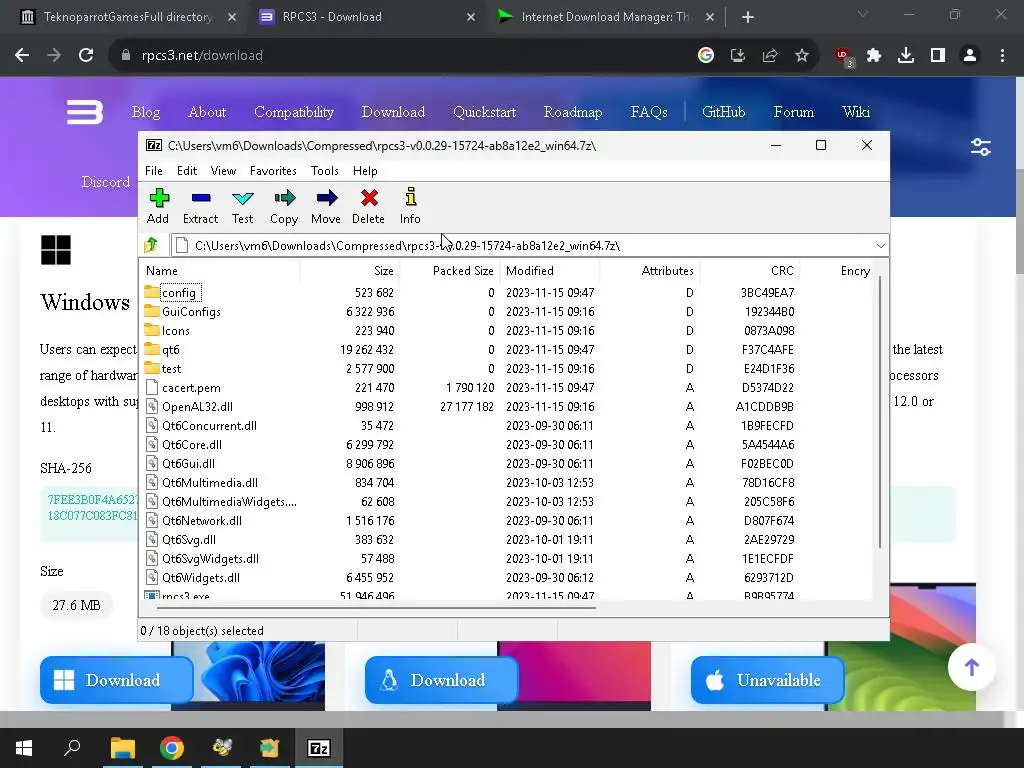Image resolution: width=1024 pixels, height=768 pixels.
Task: Select the qt6 folder
Action: pos(170,349)
